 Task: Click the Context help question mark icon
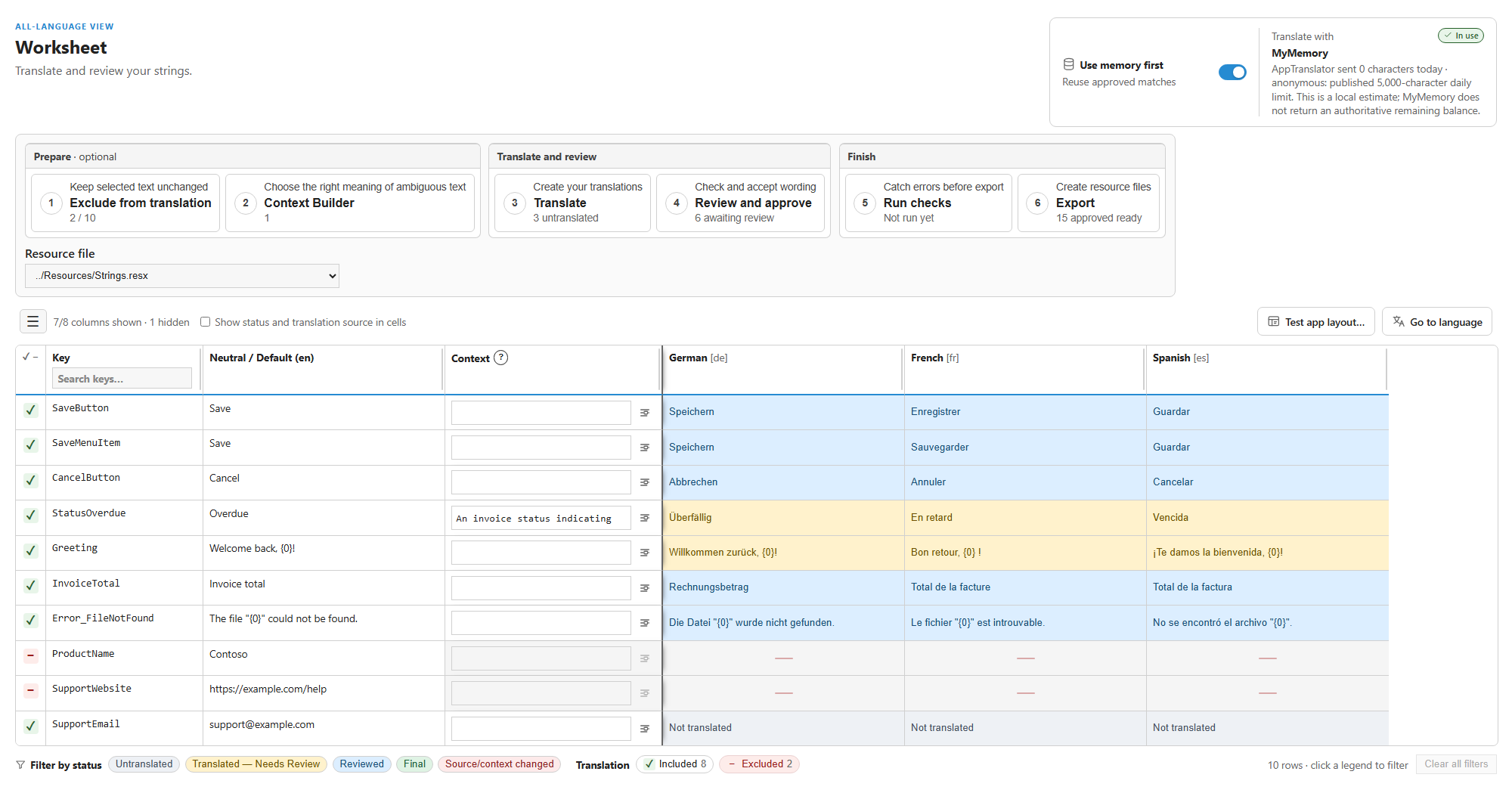(x=500, y=358)
